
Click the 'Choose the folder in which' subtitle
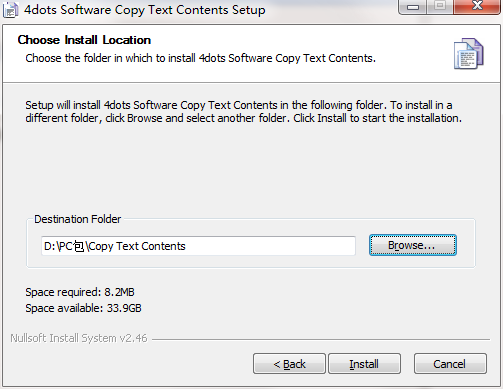click(x=201, y=58)
